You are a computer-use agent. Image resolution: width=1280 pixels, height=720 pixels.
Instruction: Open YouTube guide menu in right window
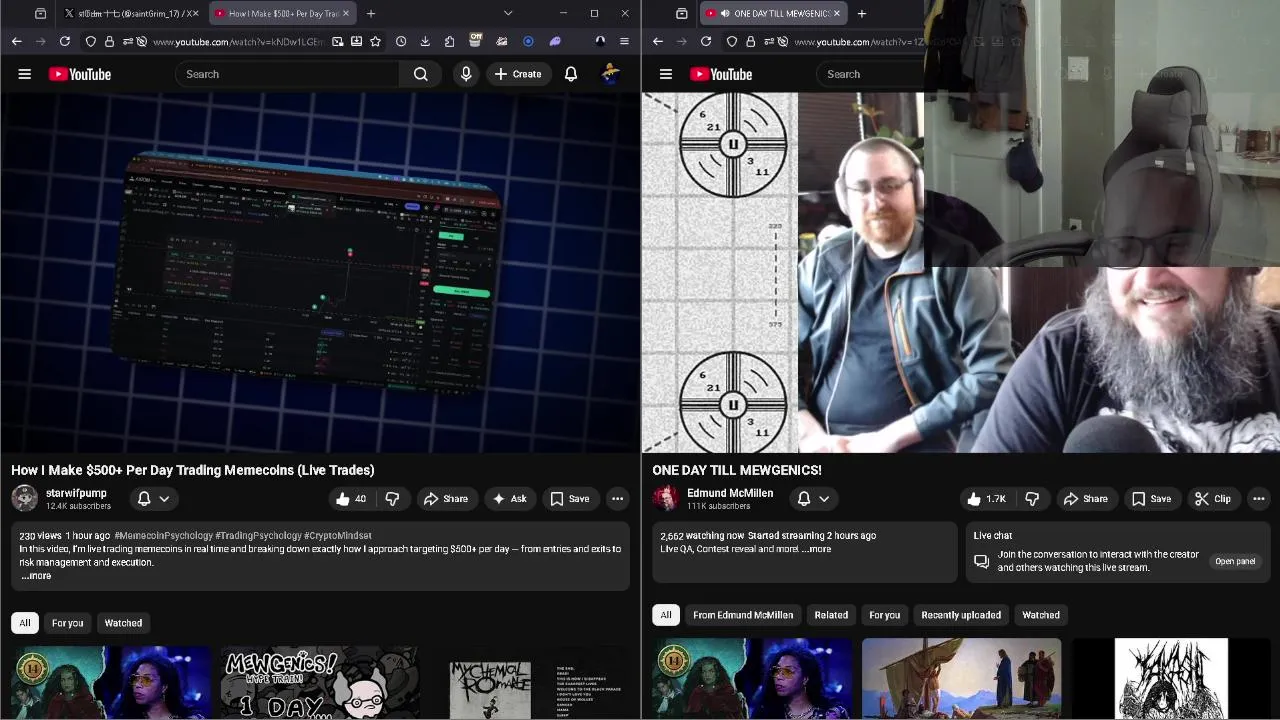666,74
